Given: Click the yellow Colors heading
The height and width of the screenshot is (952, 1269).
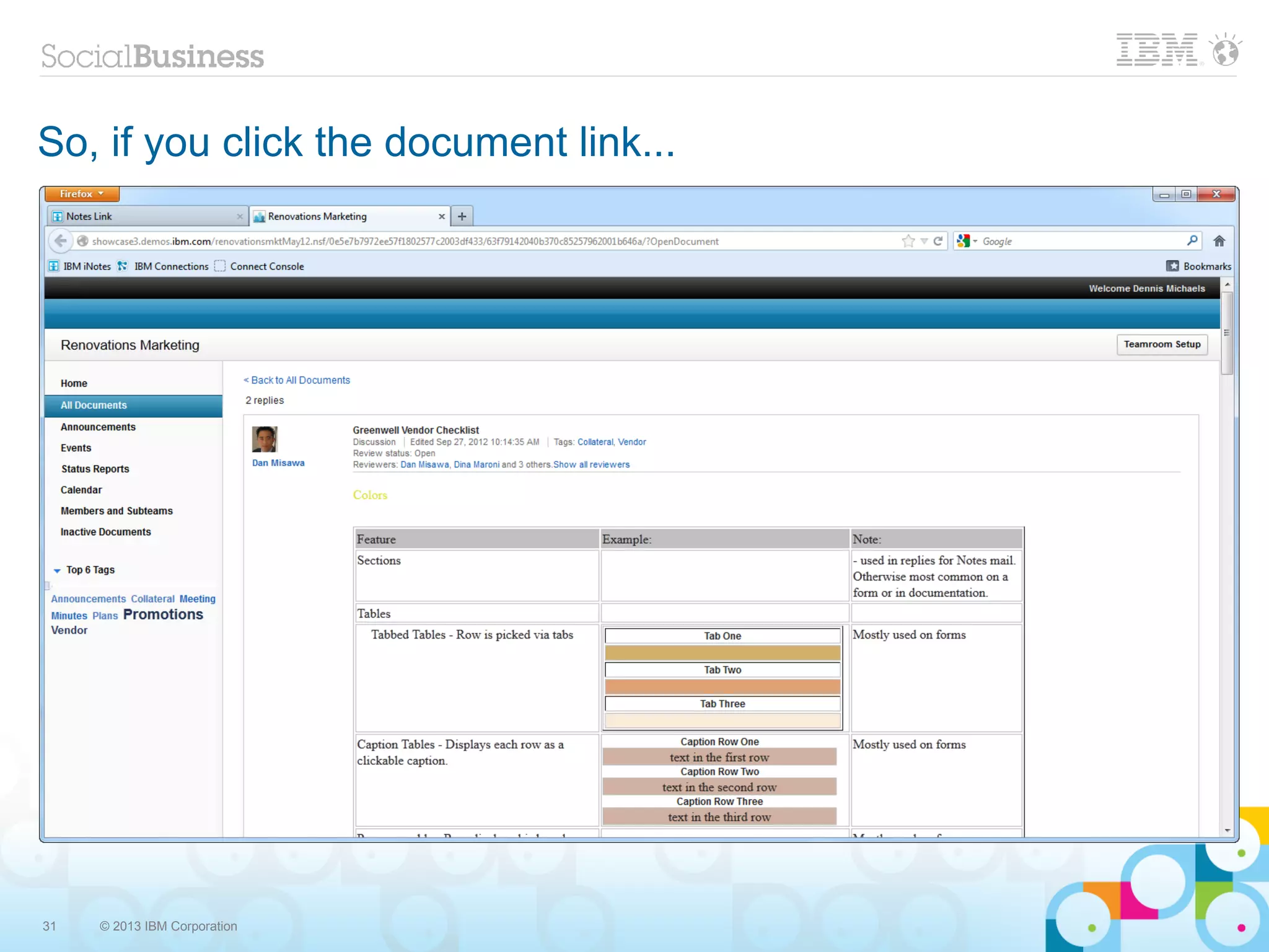Looking at the screenshot, I should 370,495.
